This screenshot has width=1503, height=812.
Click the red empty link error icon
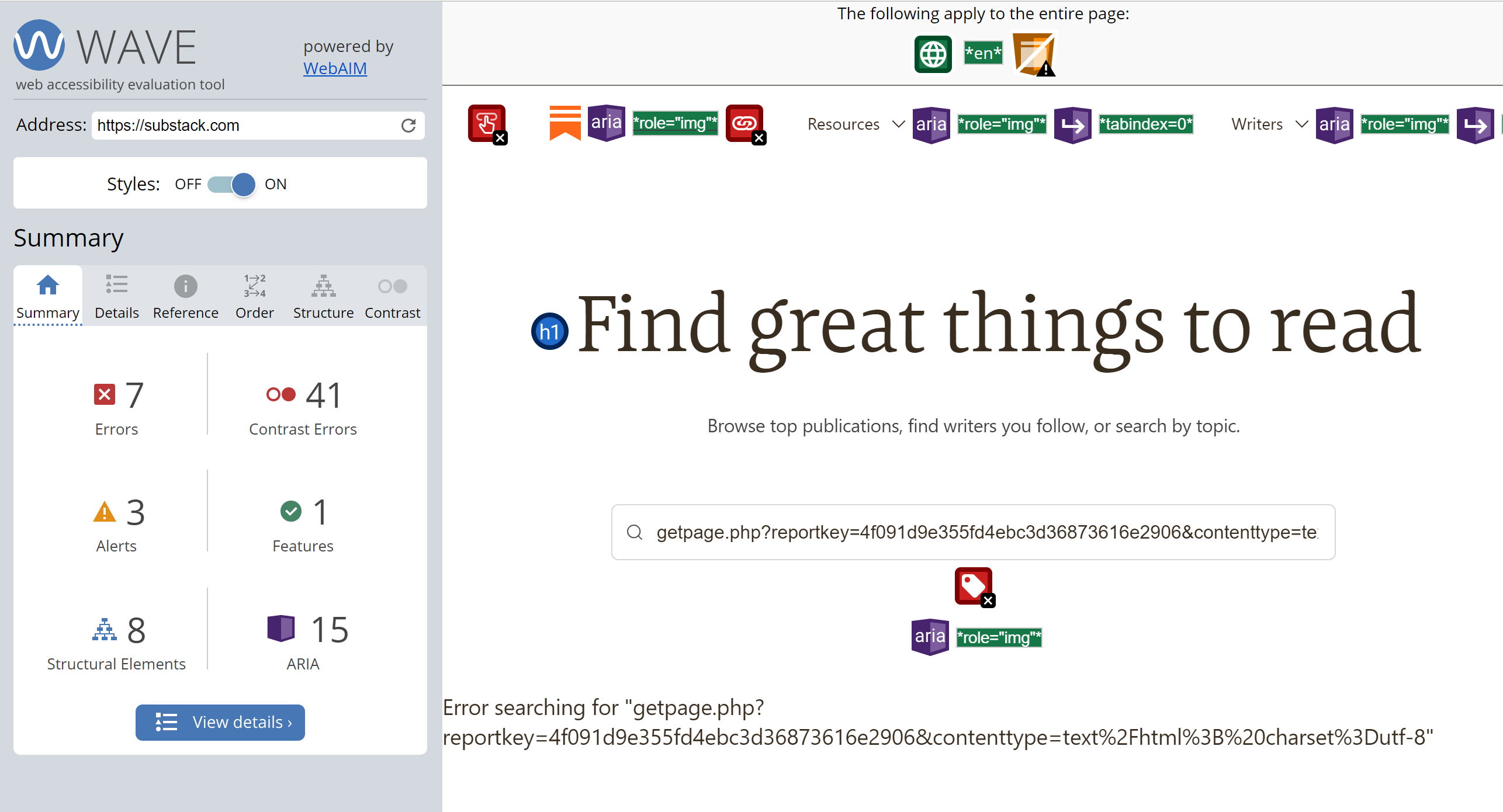pos(746,124)
